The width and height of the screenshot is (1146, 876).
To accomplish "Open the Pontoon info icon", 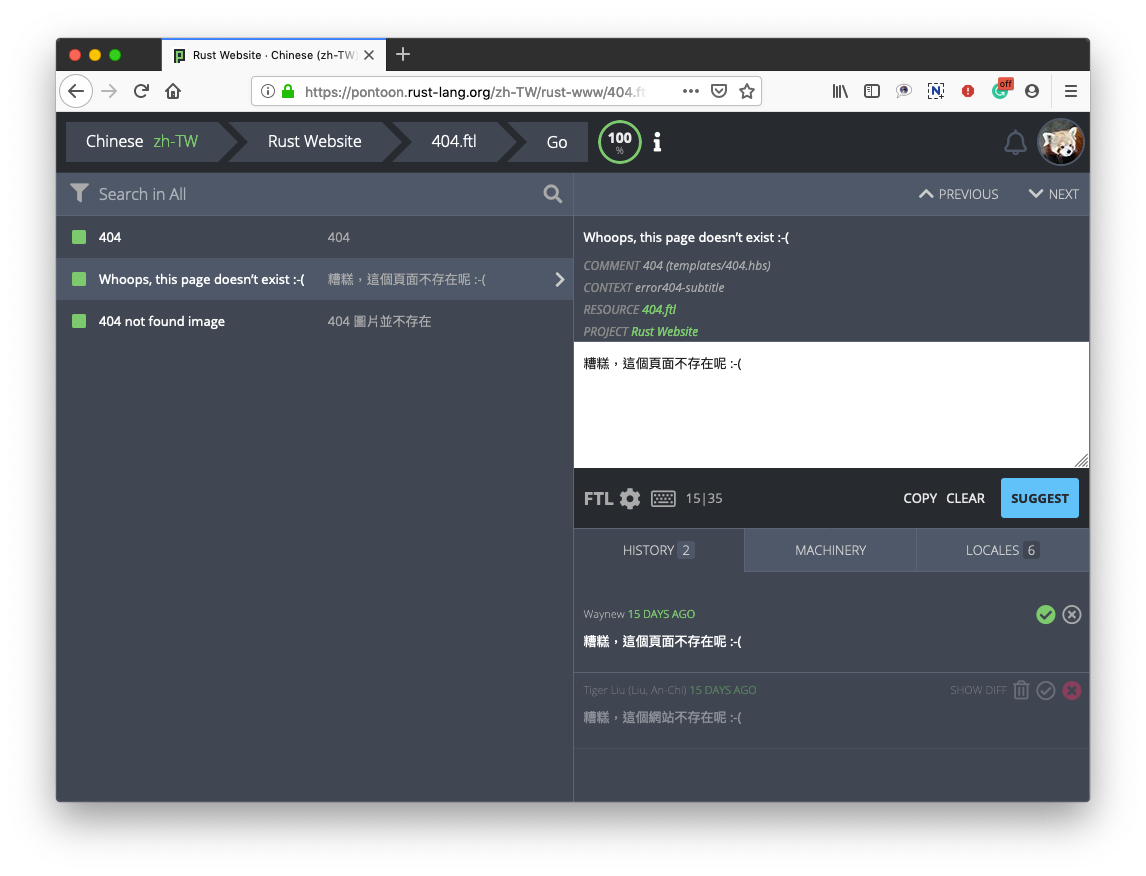I will click(x=657, y=142).
